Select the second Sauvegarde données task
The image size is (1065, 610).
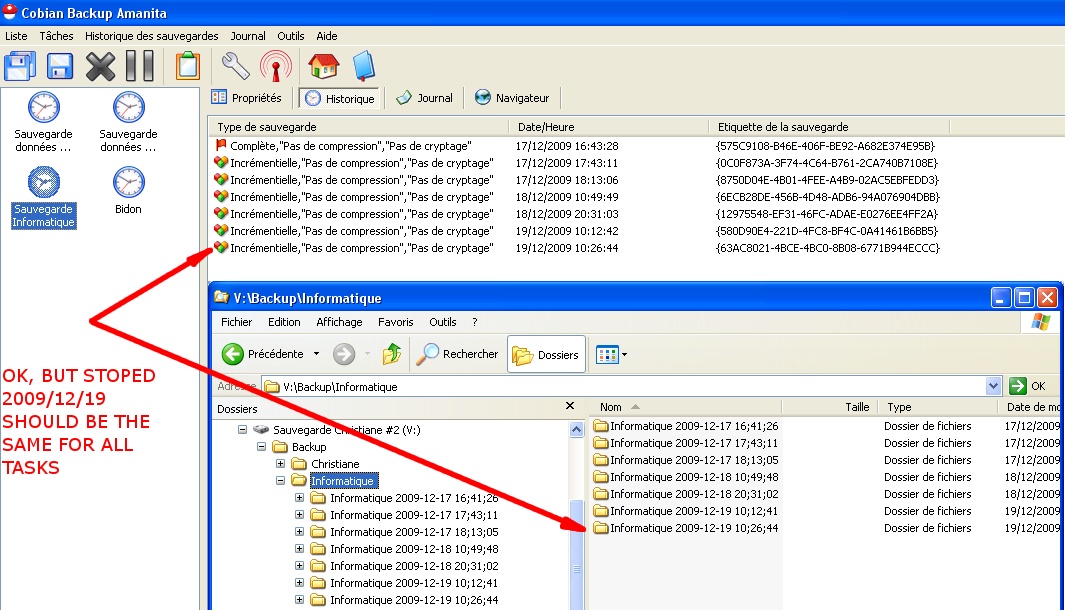(x=128, y=122)
